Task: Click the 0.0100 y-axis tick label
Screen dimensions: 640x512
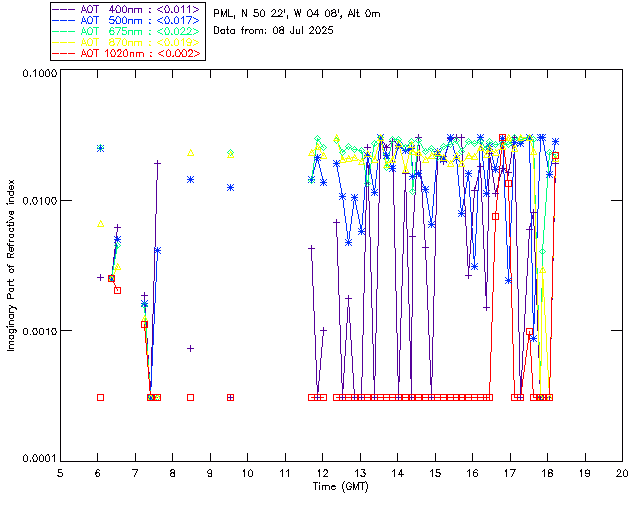Action: pos(37,202)
